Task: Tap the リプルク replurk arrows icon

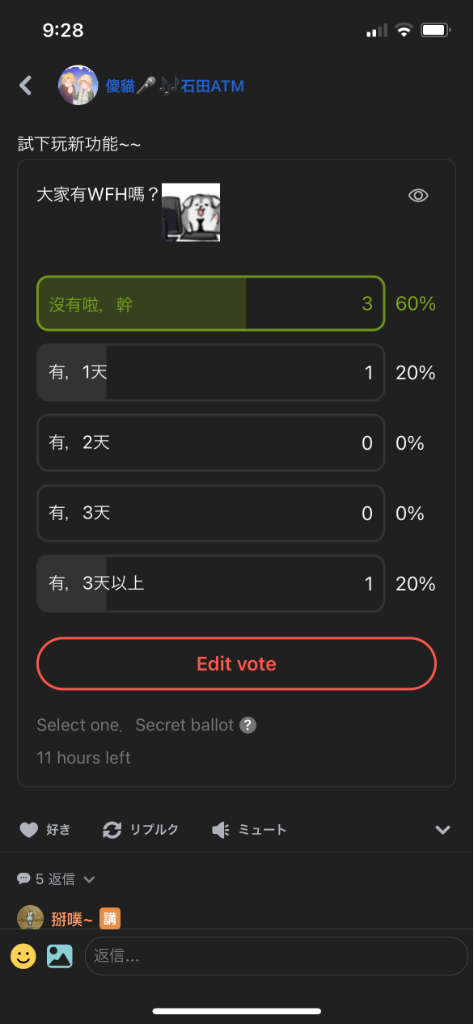Action: click(112, 830)
